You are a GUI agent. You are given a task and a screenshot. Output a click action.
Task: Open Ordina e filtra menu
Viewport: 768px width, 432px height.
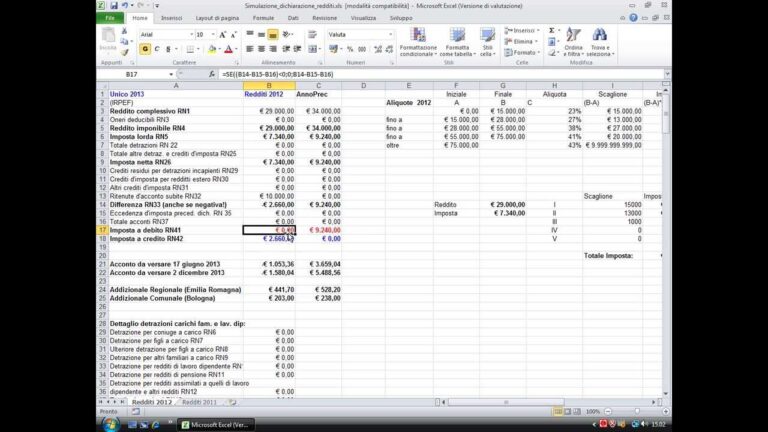pyautogui.click(x=573, y=43)
